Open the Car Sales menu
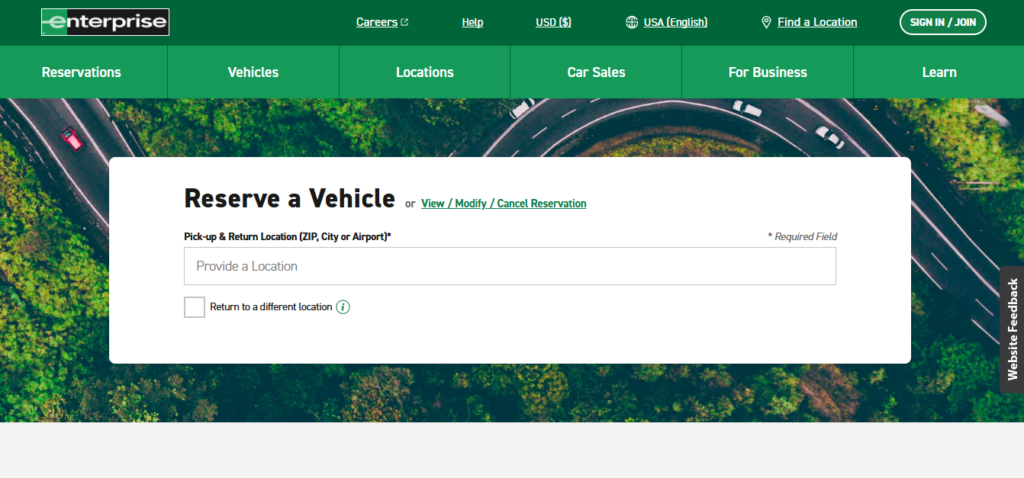1024x478 pixels. (596, 72)
